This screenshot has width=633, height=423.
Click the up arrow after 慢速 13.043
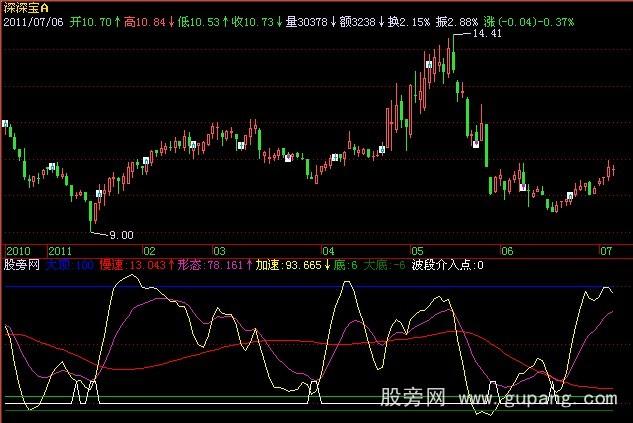[171, 266]
